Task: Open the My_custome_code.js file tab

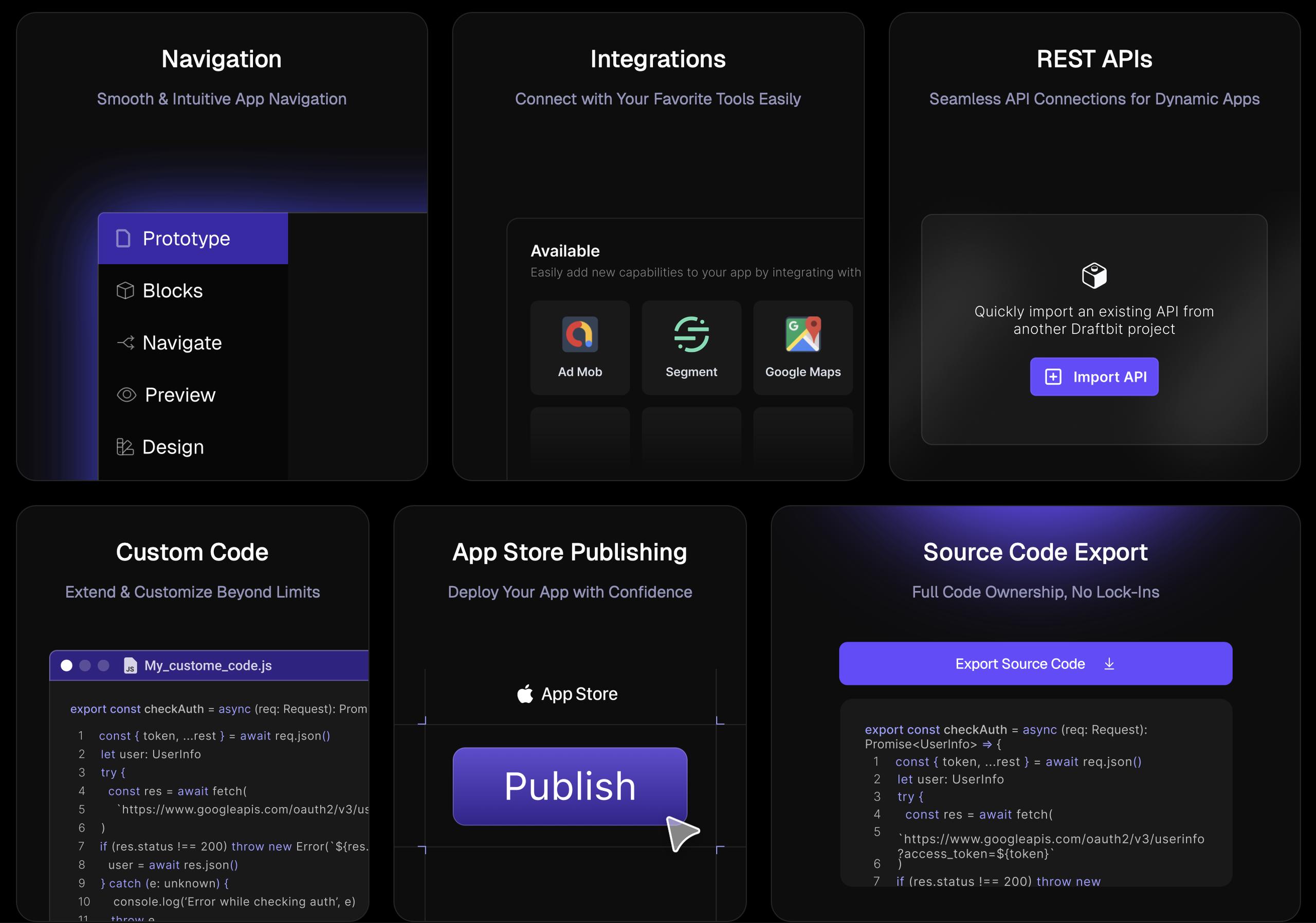Action: click(x=208, y=665)
